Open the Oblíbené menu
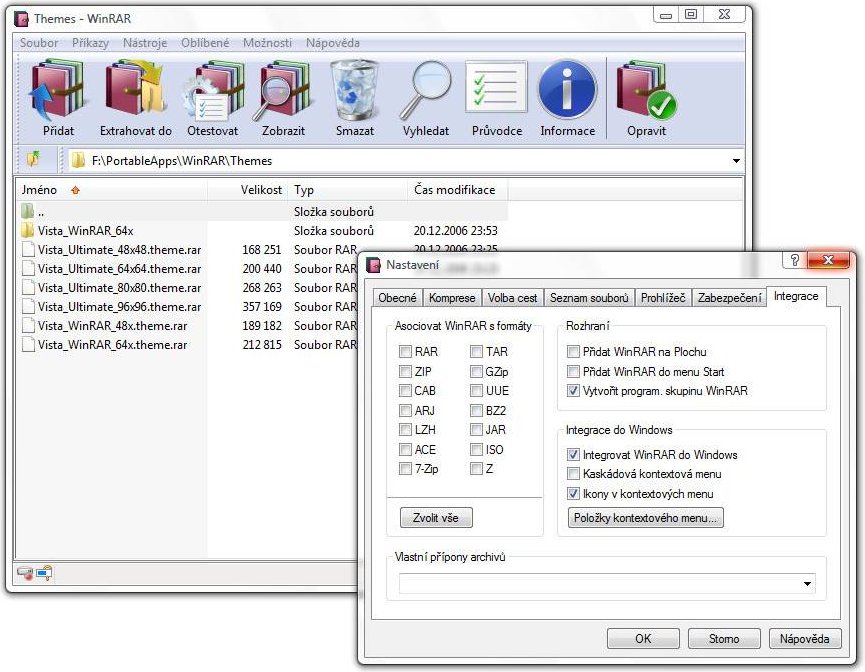This screenshot has height=672, width=865. (205, 43)
